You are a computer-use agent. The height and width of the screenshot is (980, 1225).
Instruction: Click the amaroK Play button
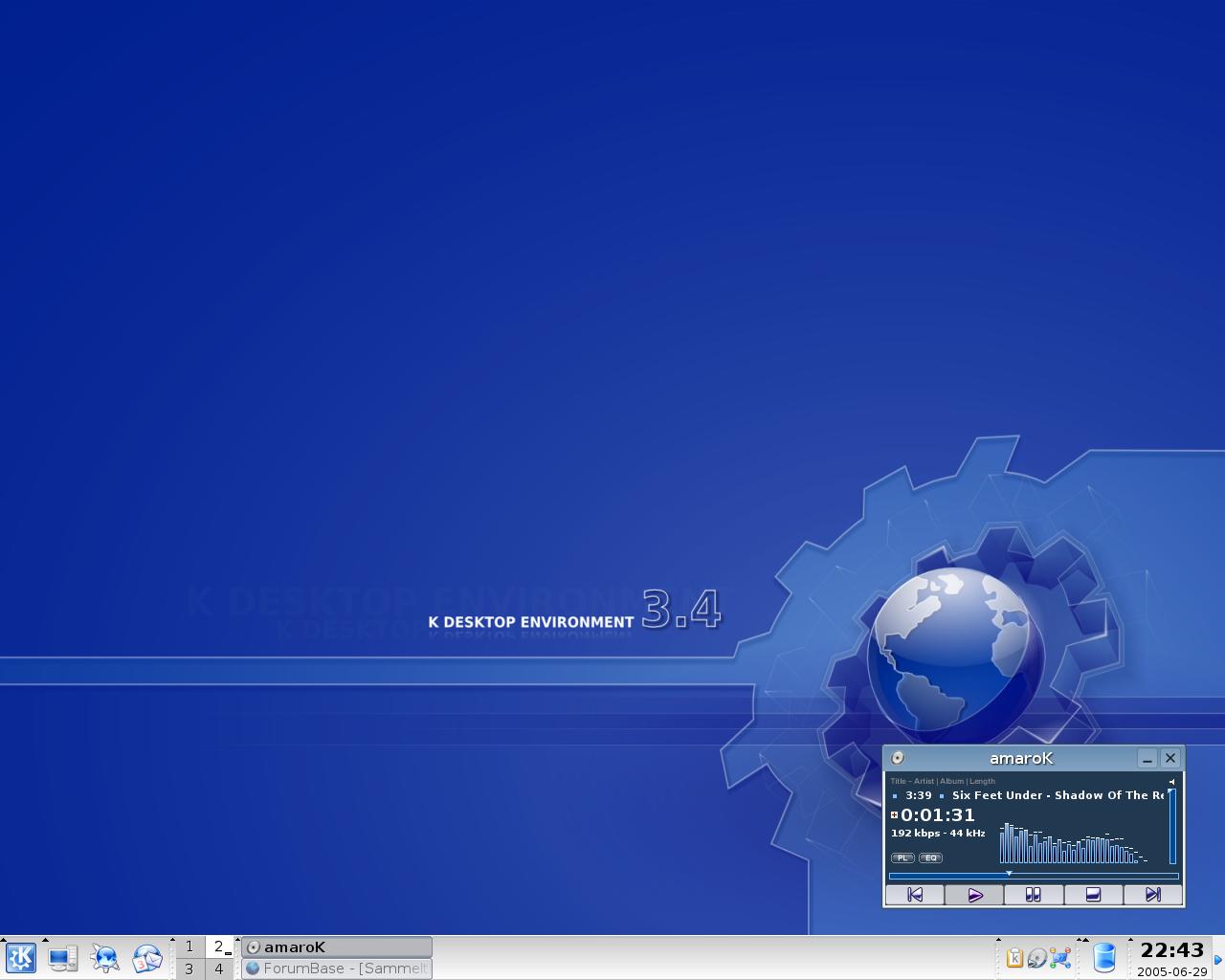click(974, 895)
